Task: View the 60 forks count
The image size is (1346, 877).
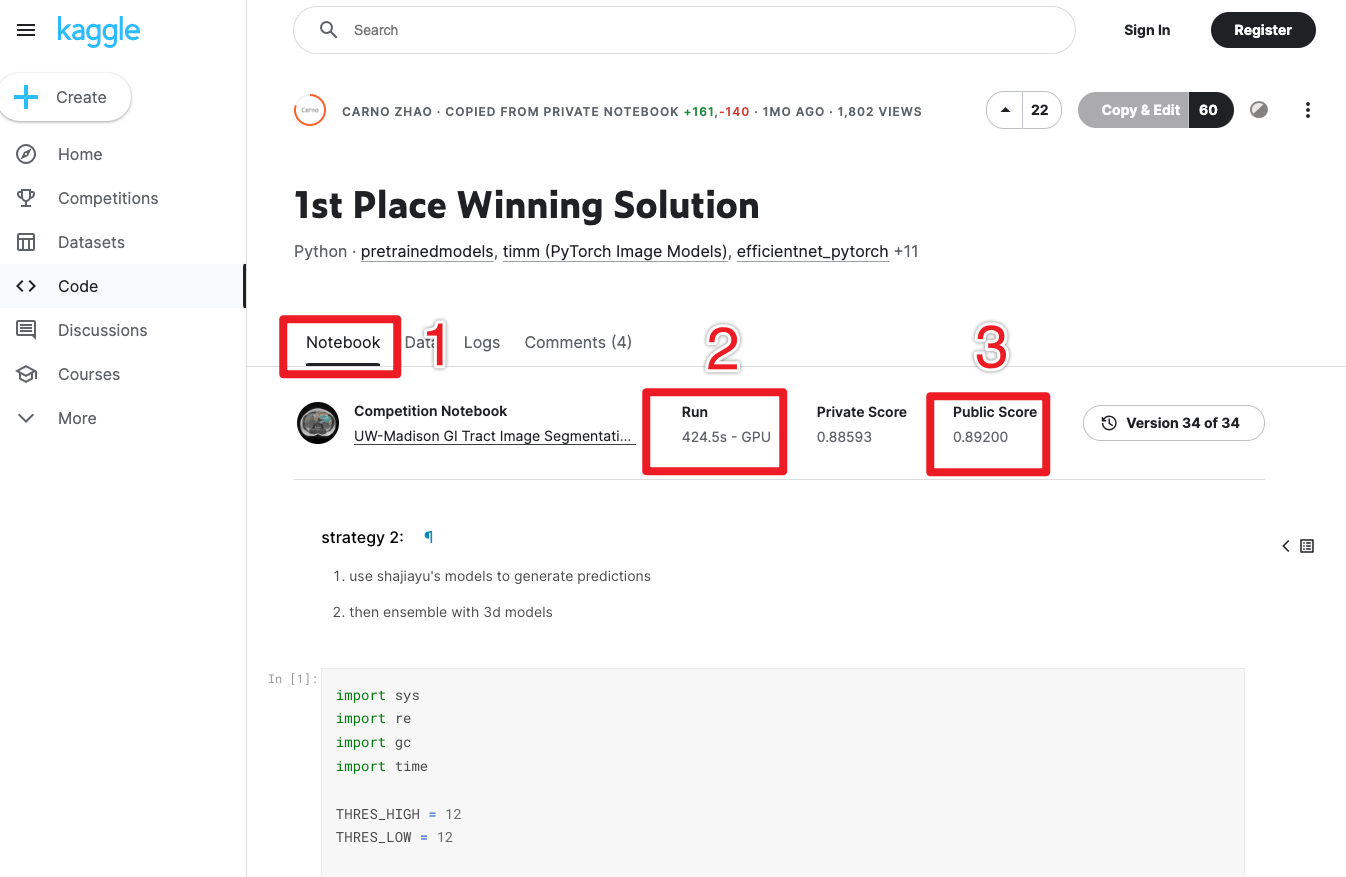Action: [x=1209, y=110]
